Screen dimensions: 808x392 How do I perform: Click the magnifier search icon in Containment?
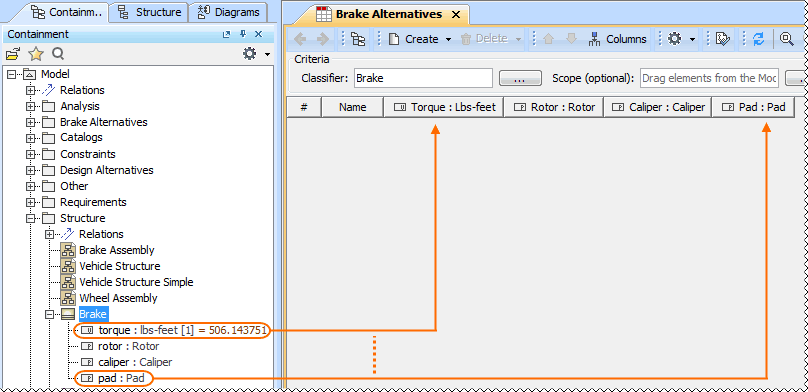pyautogui.click(x=58, y=54)
